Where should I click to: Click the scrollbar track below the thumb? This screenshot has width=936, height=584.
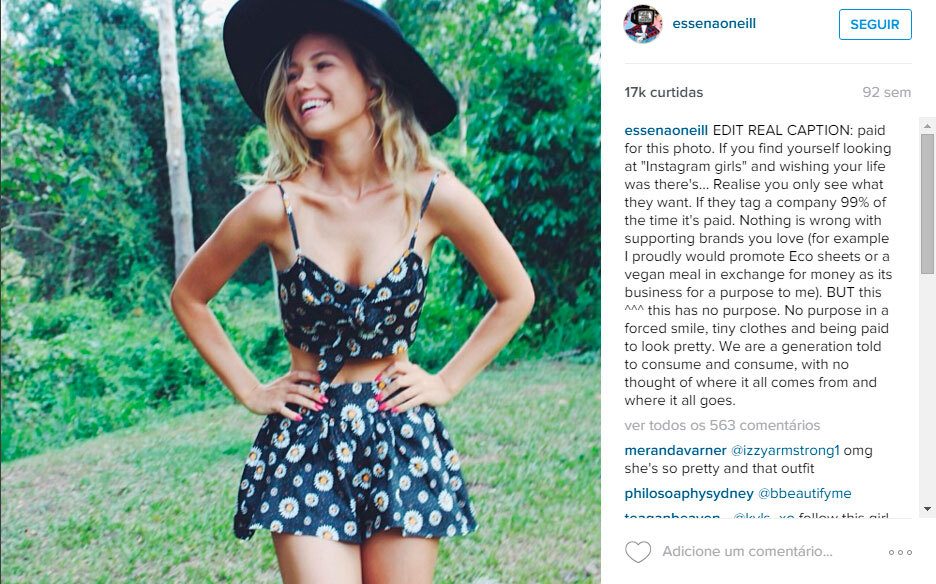927,388
